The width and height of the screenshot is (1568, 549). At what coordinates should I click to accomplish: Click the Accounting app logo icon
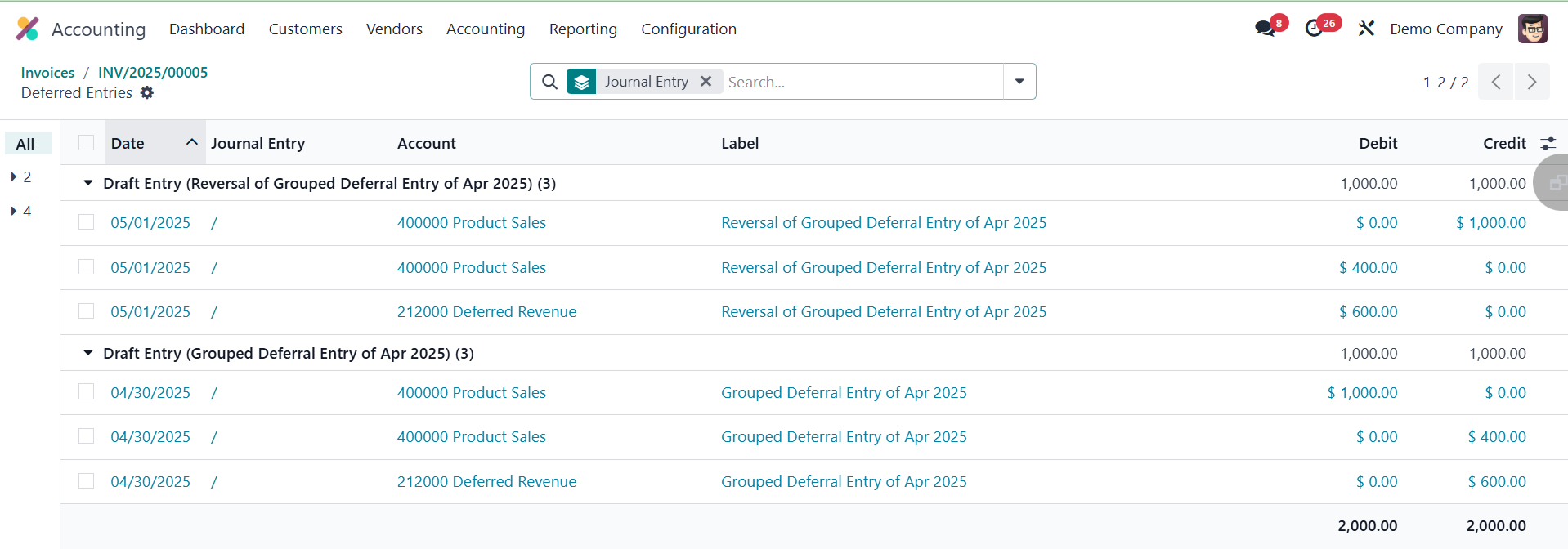27,29
